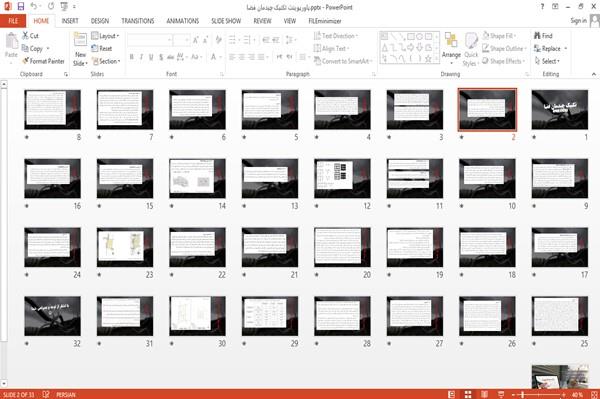Open the Shape Outline dropdown
Image resolution: width=600 pixels, height=399 pixels.
click(504, 49)
